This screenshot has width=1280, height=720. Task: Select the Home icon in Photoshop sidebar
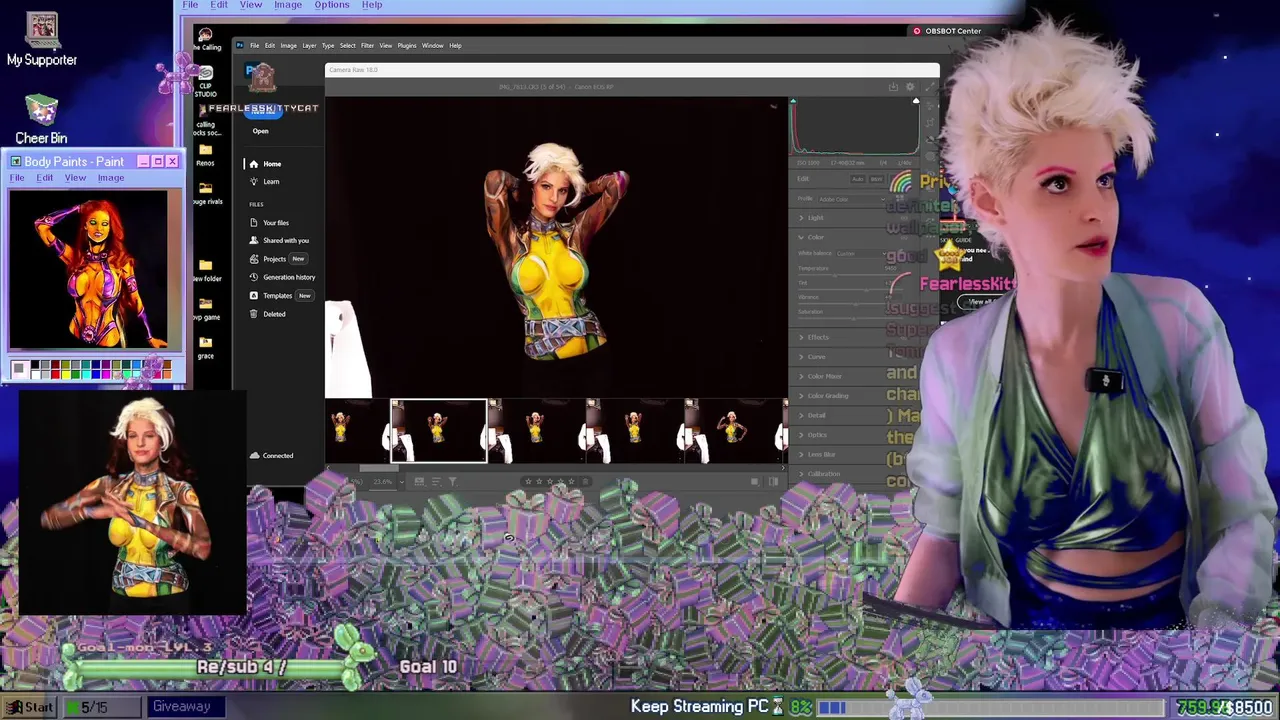point(254,164)
